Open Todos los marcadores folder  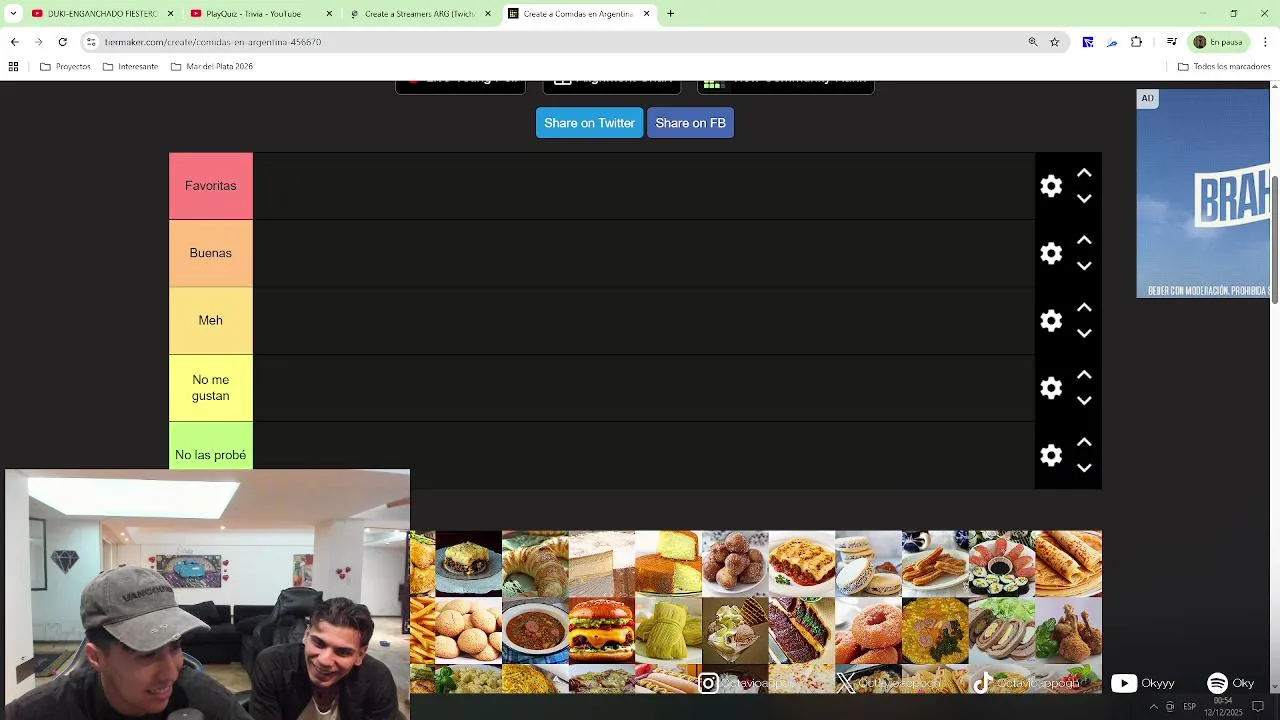coord(1224,67)
